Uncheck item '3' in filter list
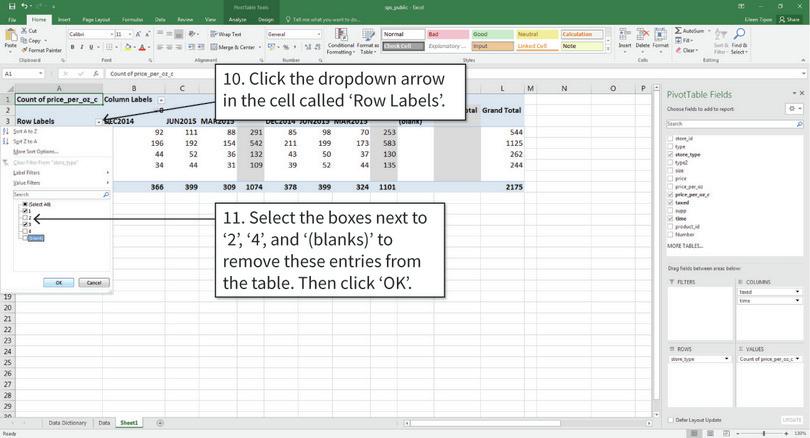 click(24, 225)
